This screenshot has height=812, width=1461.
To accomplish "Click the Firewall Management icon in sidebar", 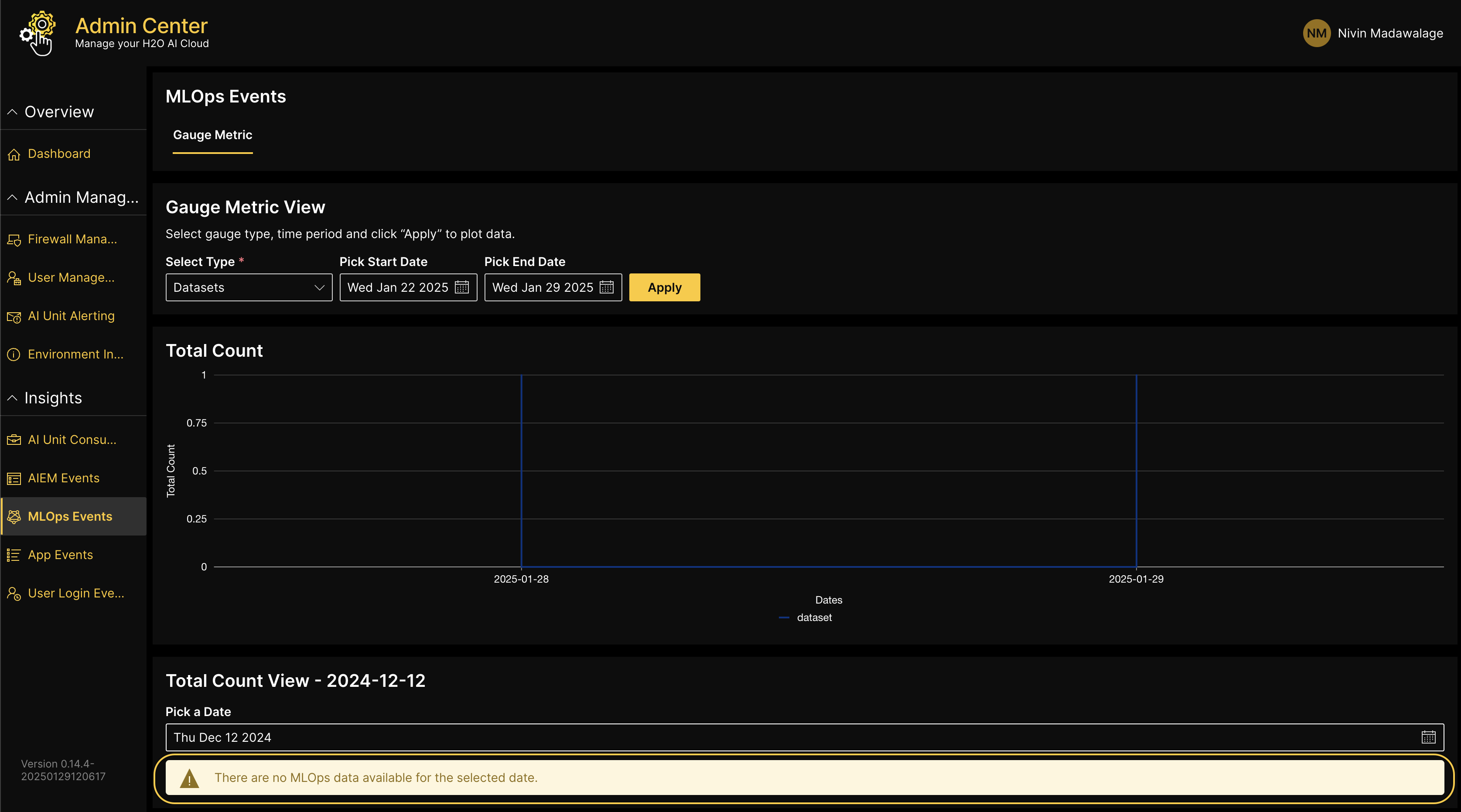I will [x=14, y=240].
